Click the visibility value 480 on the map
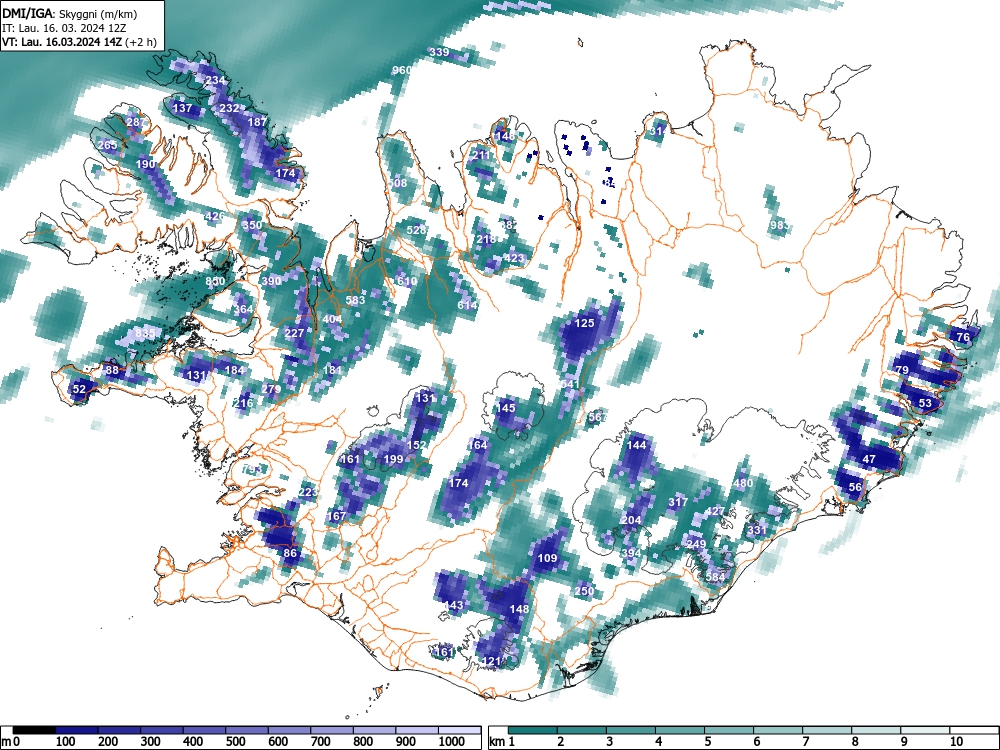 pyautogui.click(x=743, y=483)
